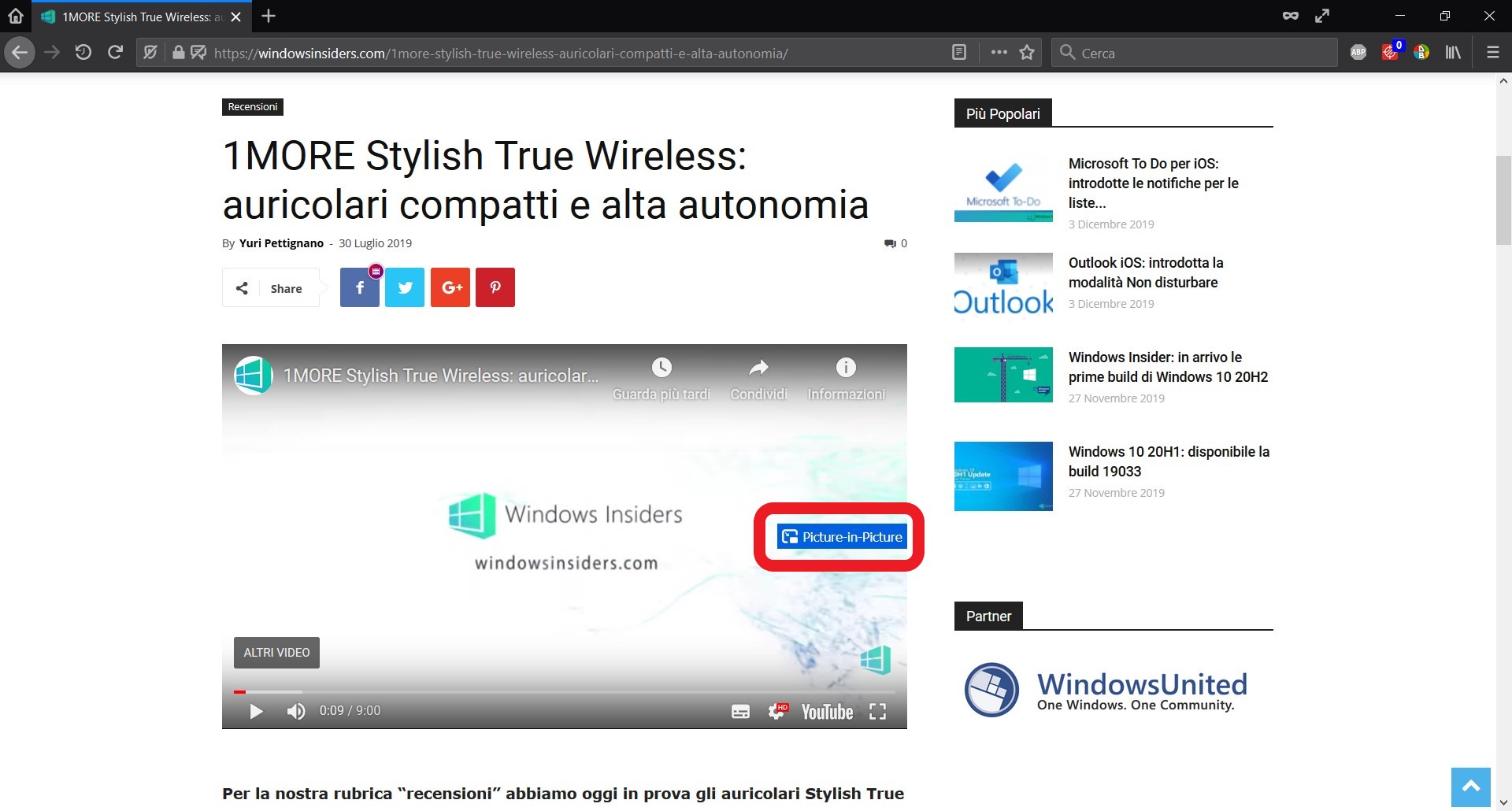The height and width of the screenshot is (811, 1512).
Task: Select the 1MORE Stylish True Wireless browser tab
Action: (x=142, y=17)
